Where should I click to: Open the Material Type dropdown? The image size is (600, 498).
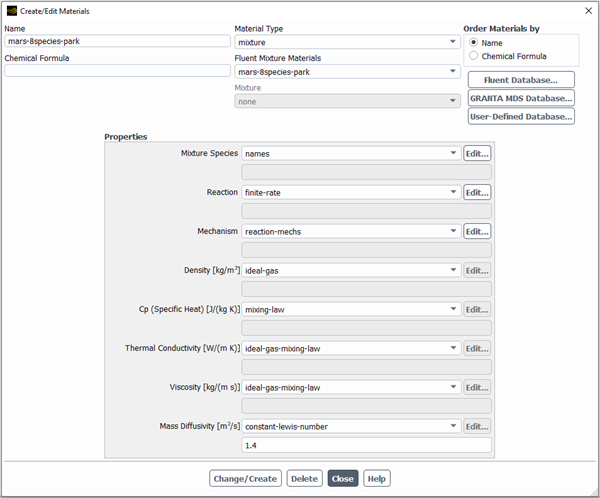coord(347,42)
